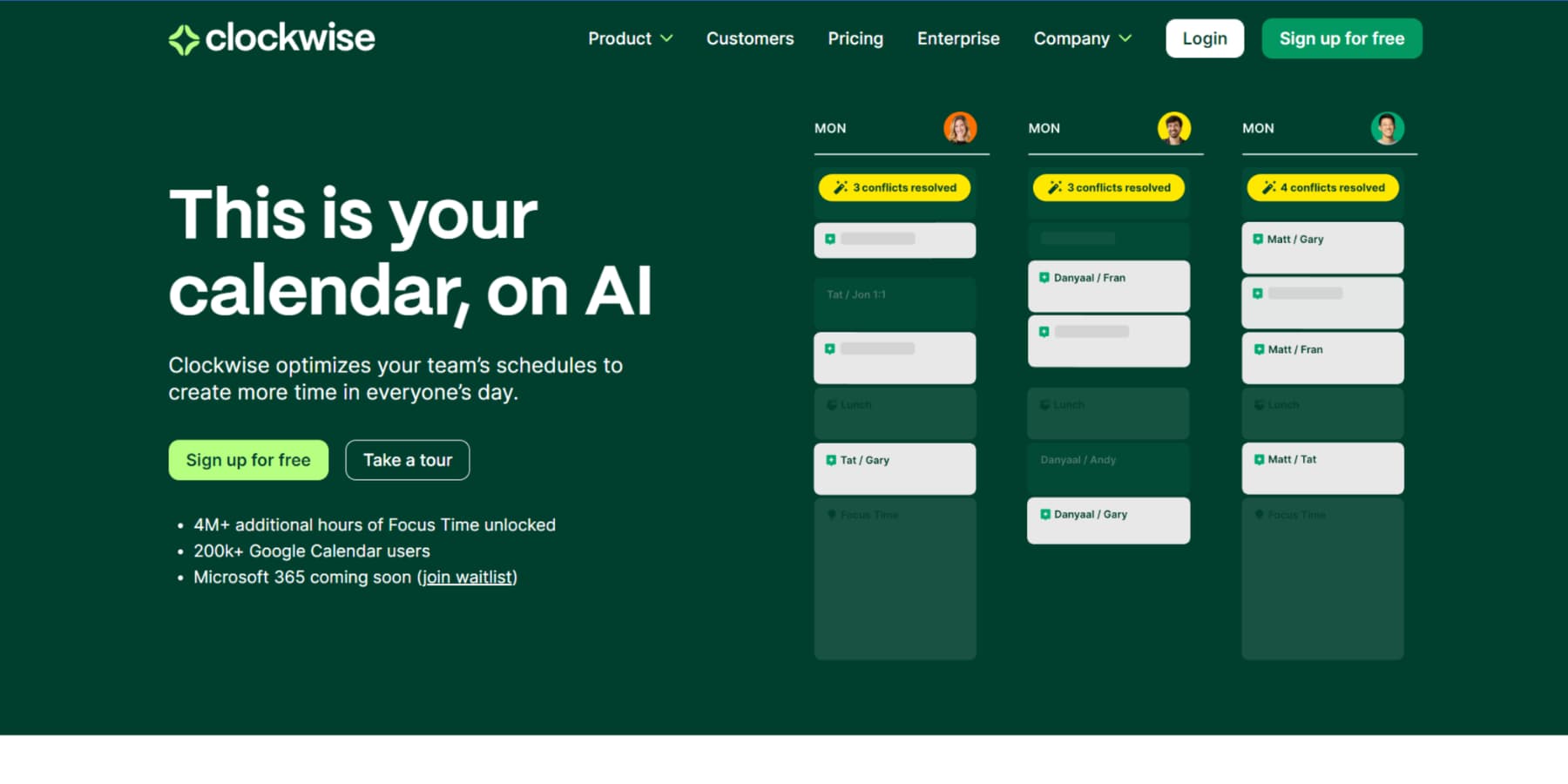Click the yellow '3 conflicts resolved' badge
Image resolution: width=1568 pixels, height=784 pixels.
click(894, 187)
